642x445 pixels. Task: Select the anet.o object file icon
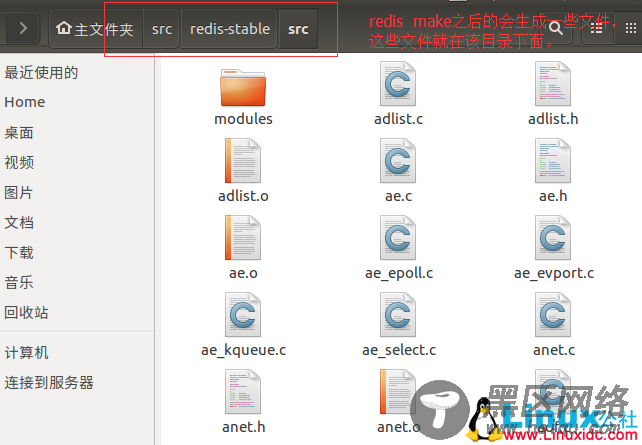click(x=398, y=391)
